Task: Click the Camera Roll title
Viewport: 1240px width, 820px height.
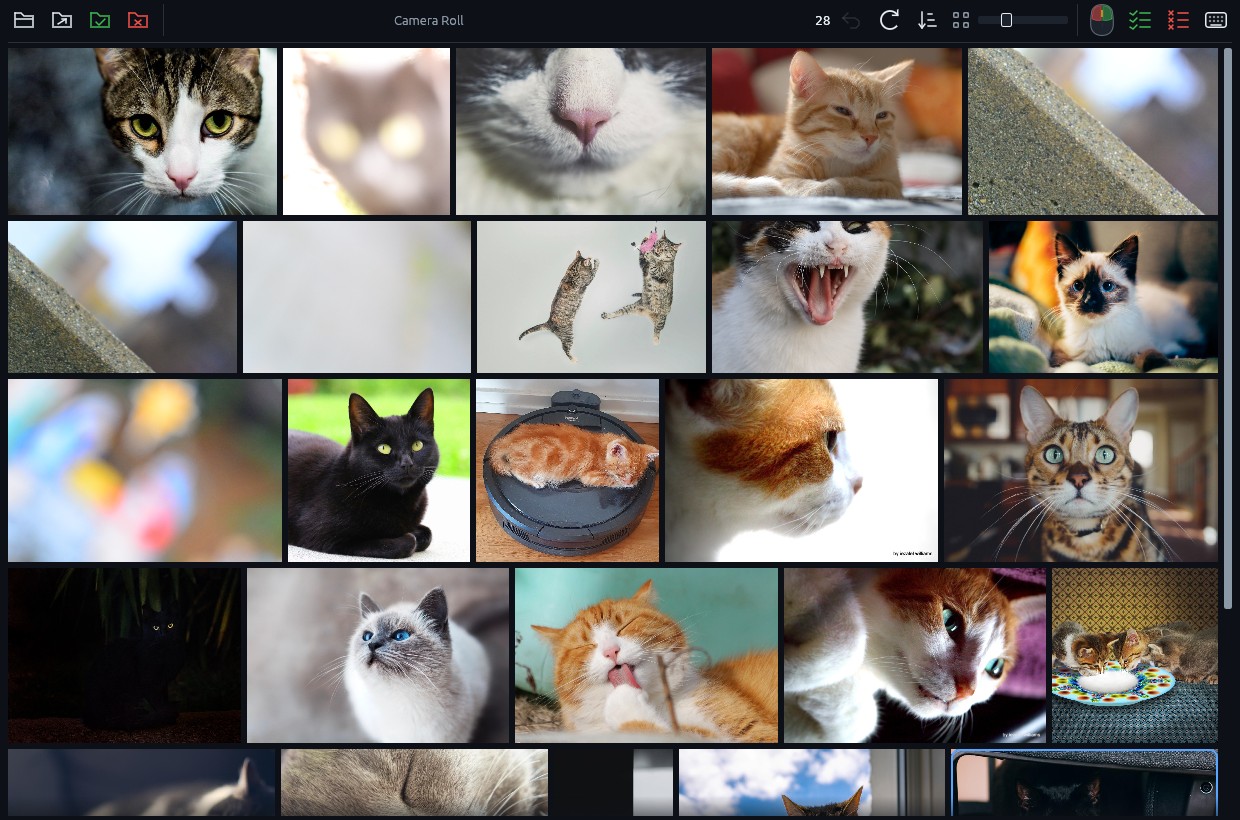Action: (429, 20)
